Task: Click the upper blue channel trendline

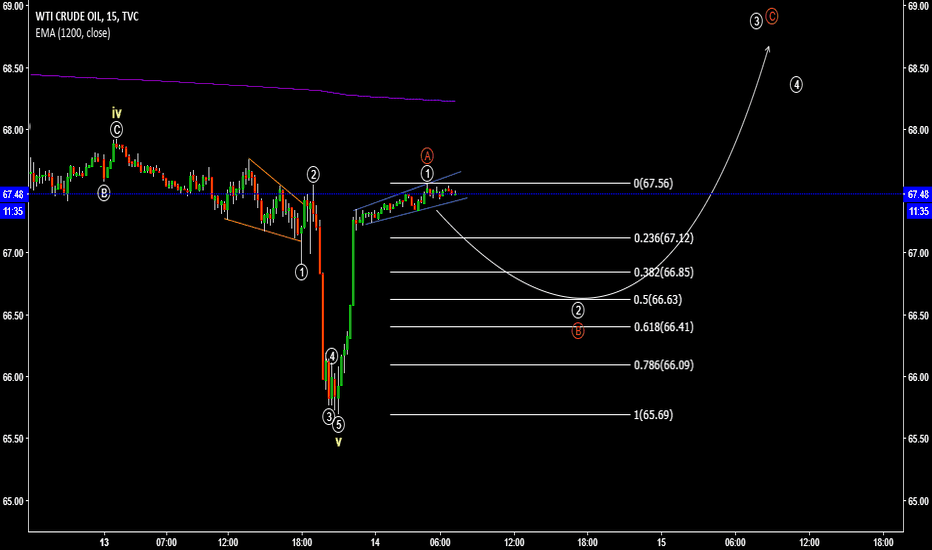Action: tap(408, 190)
